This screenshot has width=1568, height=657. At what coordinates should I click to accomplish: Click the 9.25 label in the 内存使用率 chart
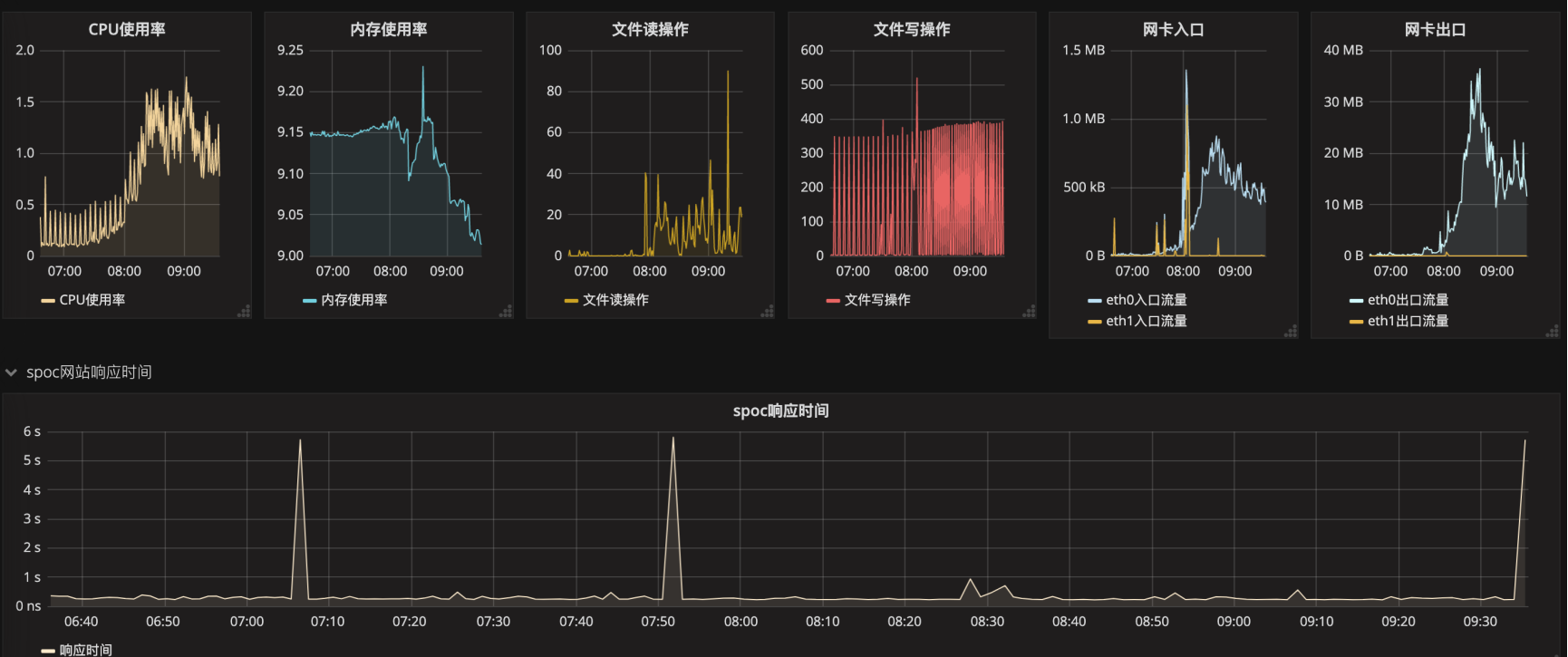point(290,50)
